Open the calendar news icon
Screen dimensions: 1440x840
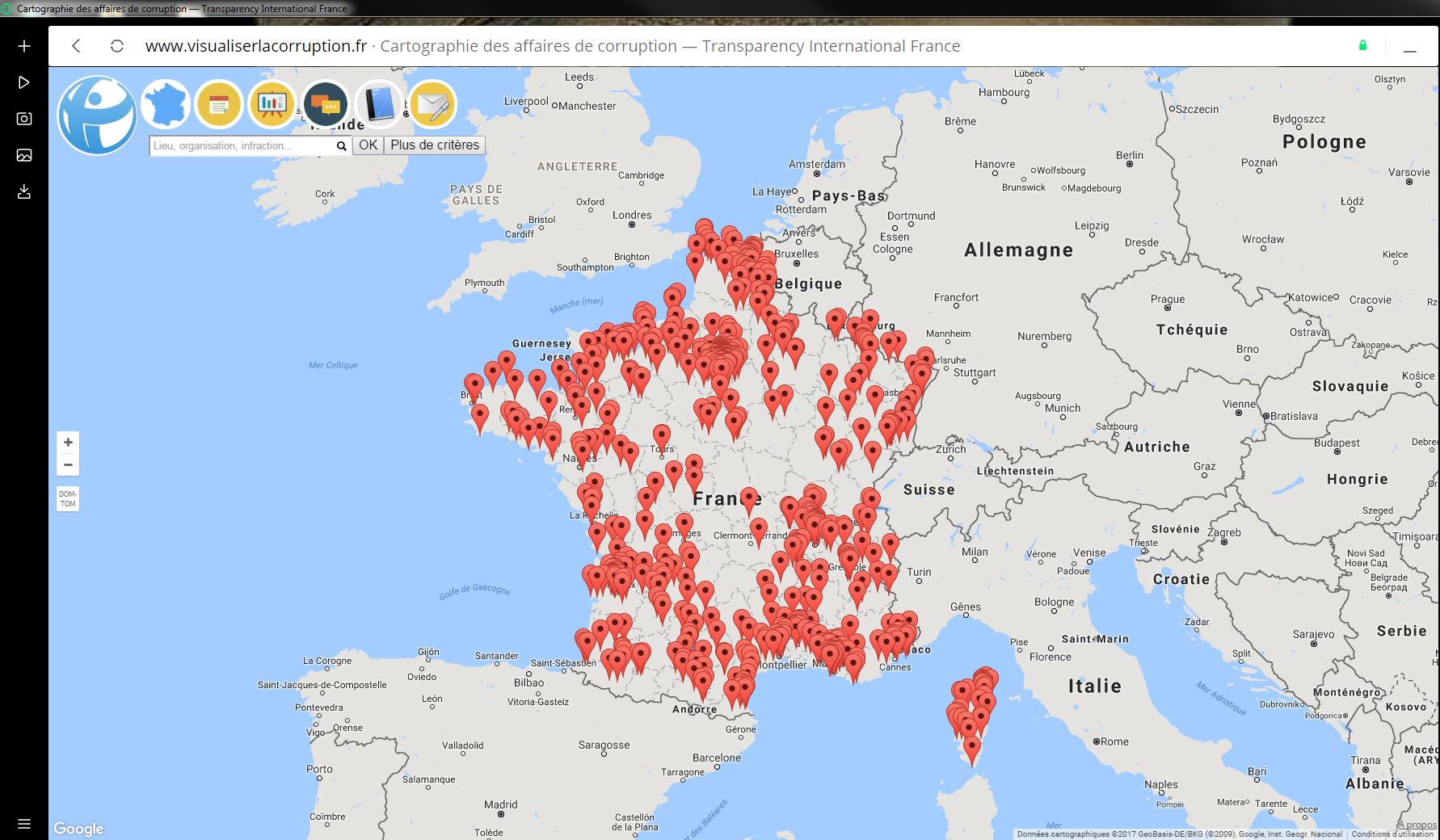coord(219,104)
